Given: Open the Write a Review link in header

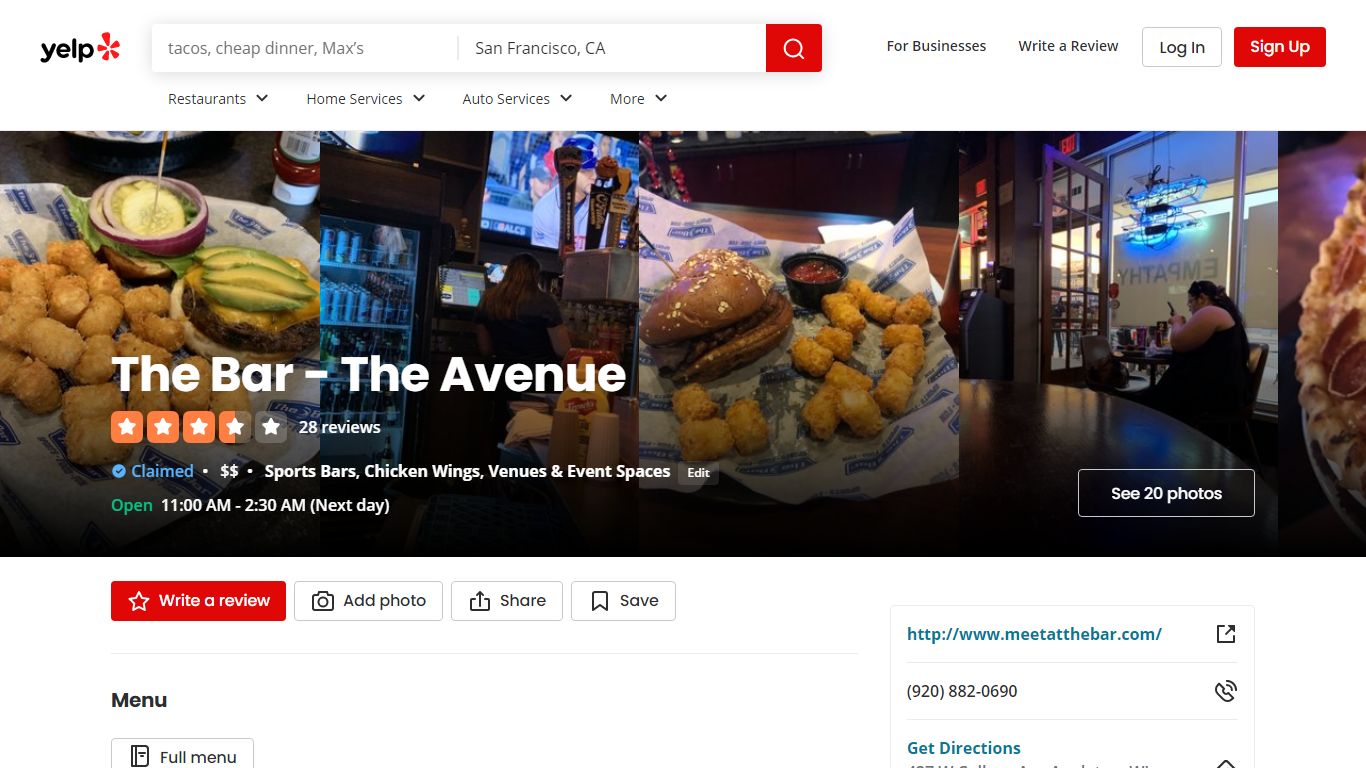Looking at the screenshot, I should (1068, 46).
